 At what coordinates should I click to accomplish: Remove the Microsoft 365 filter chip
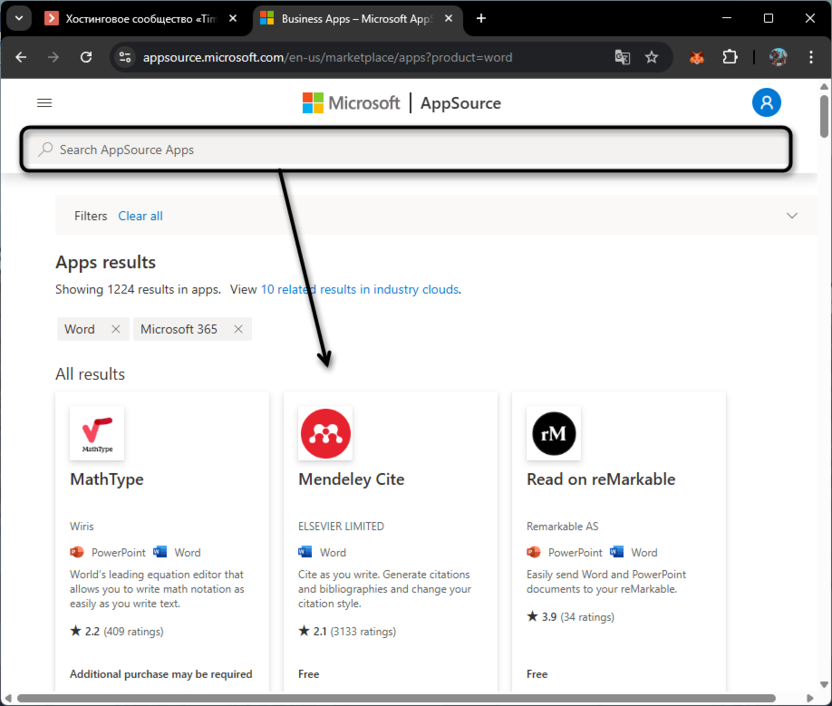pos(238,329)
